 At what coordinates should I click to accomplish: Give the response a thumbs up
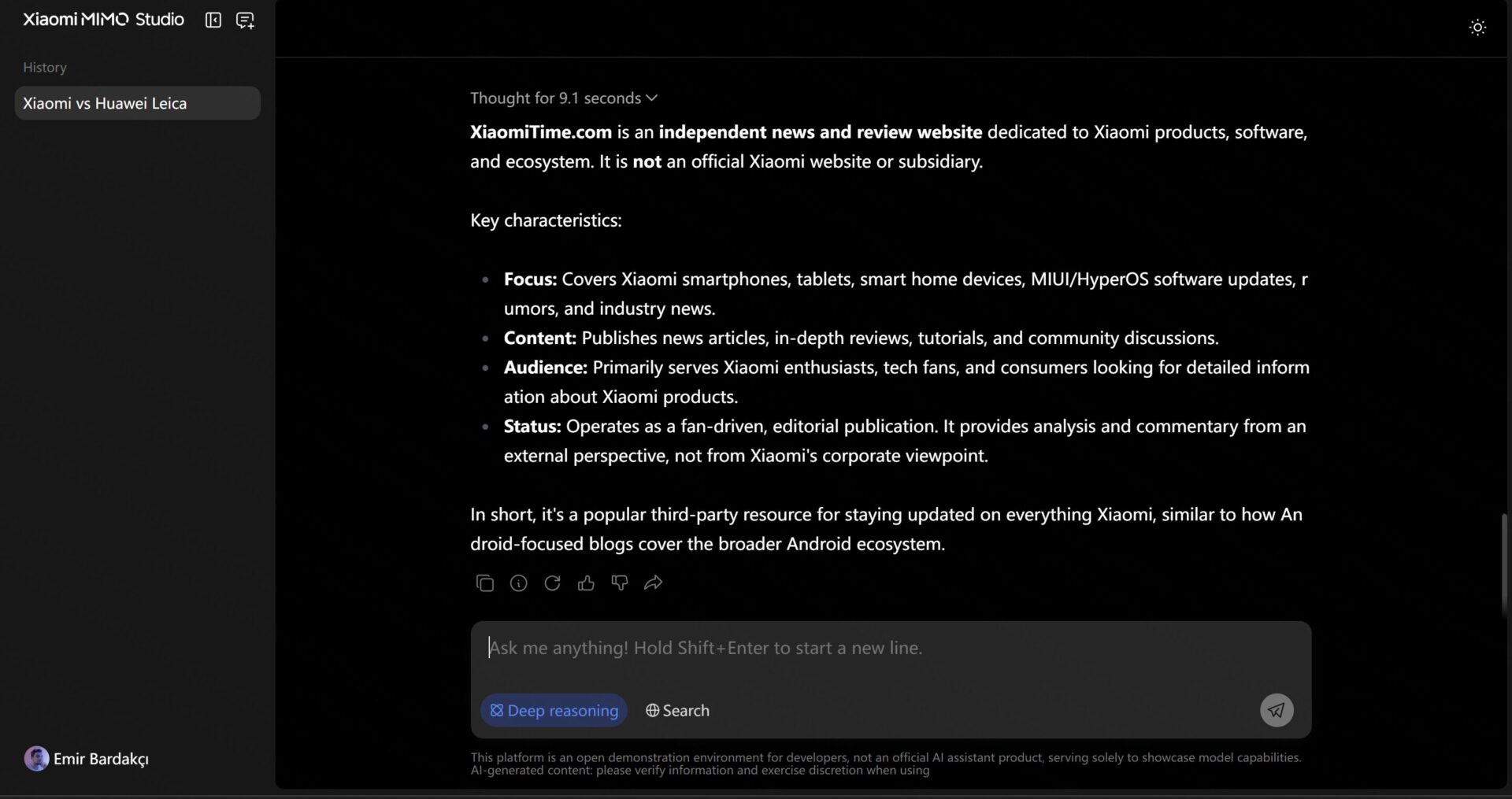pos(586,583)
